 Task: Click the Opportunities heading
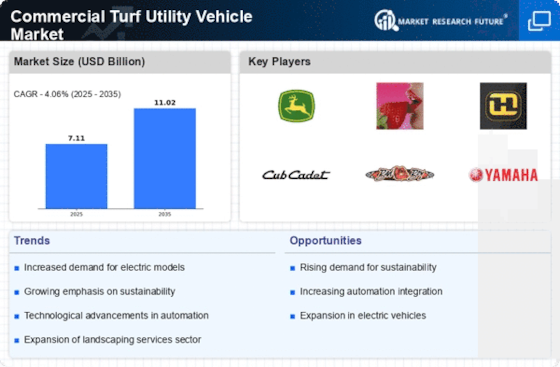click(x=325, y=241)
